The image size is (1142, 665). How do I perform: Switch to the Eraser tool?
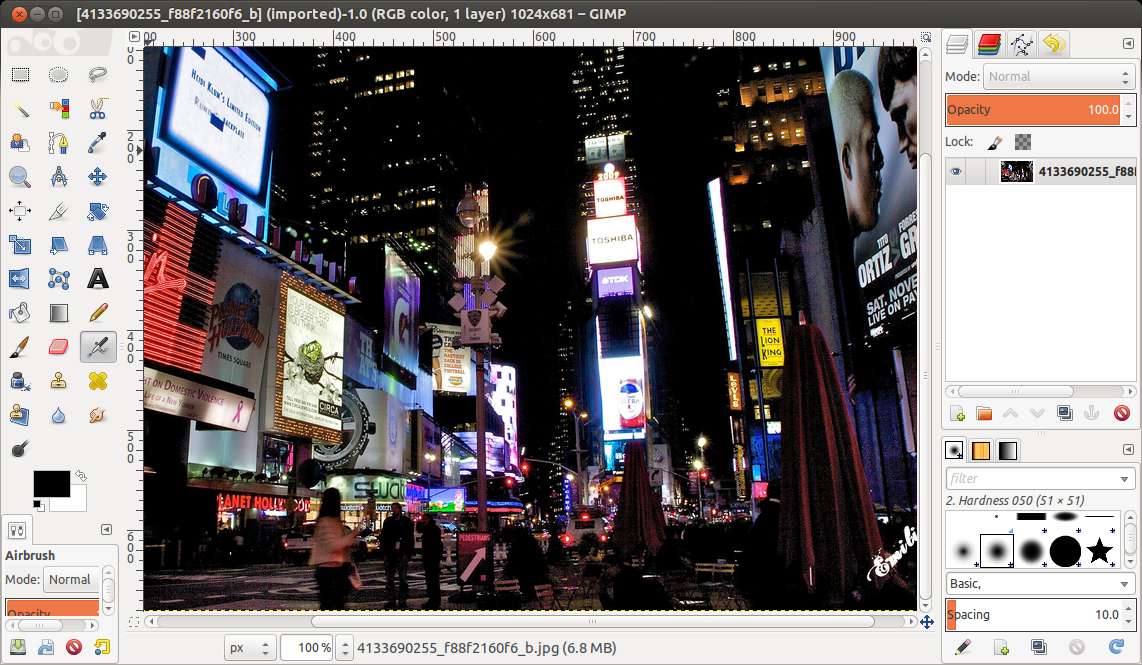coord(60,346)
